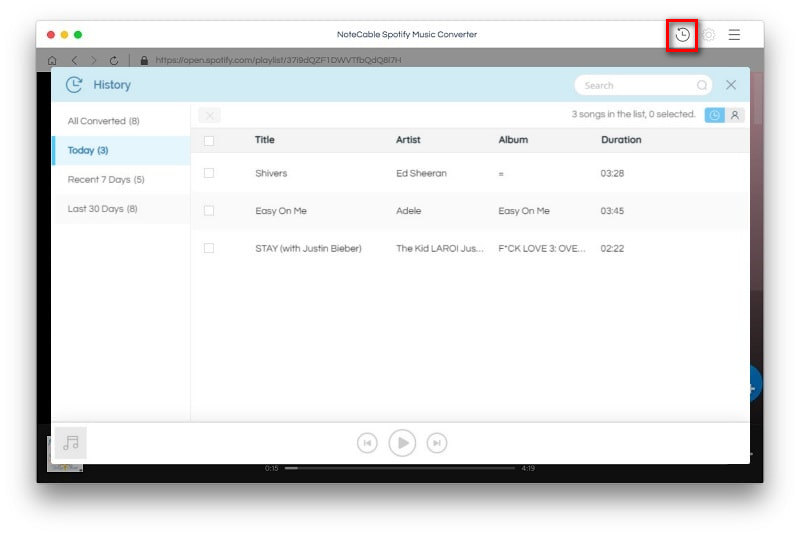Click duration 03:28

pos(612,173)
